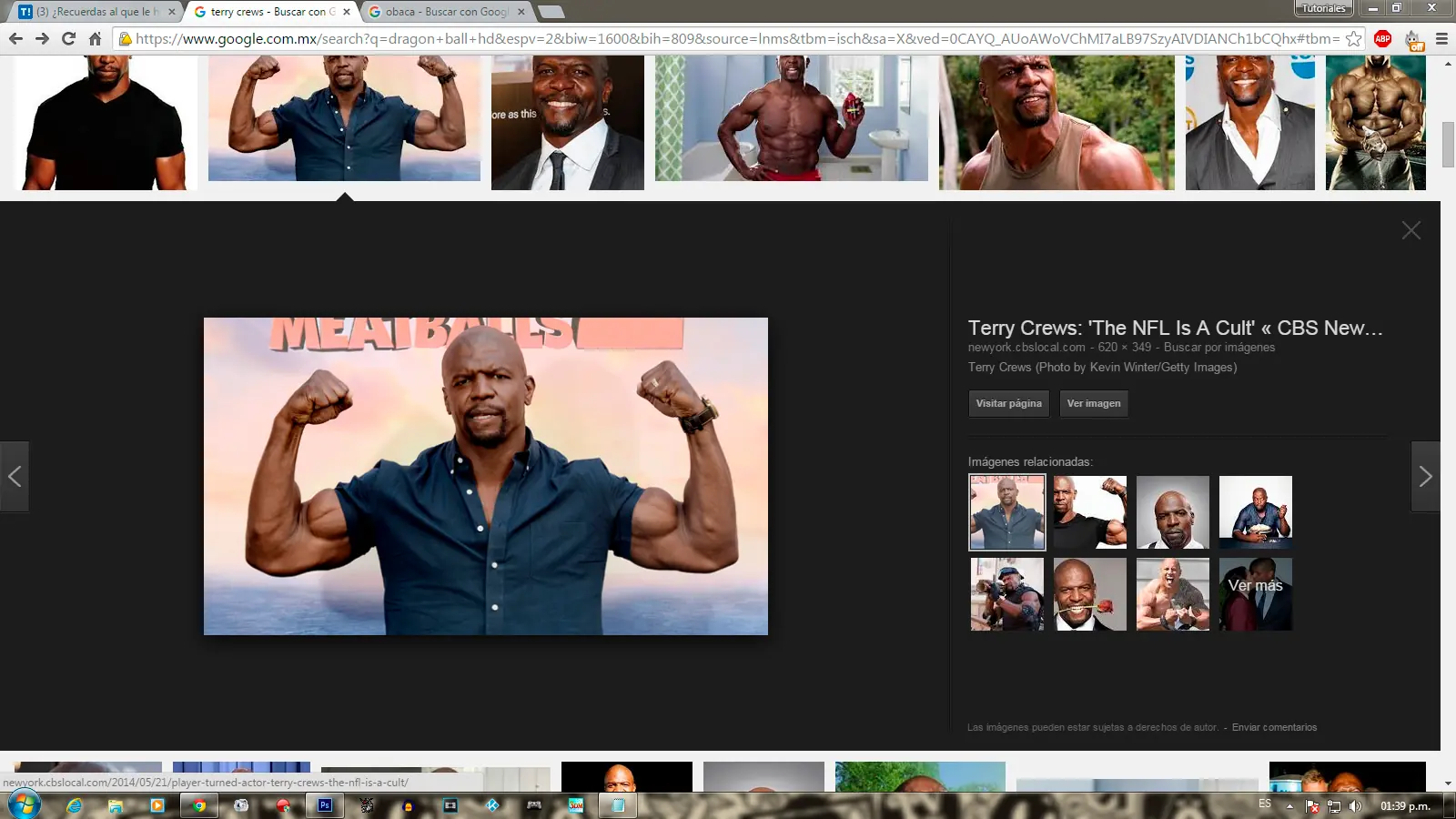The height and width of the screenshot is (819, 1456).
Task: Open the notepad icon in the taskbar
Action: (618, 805)
